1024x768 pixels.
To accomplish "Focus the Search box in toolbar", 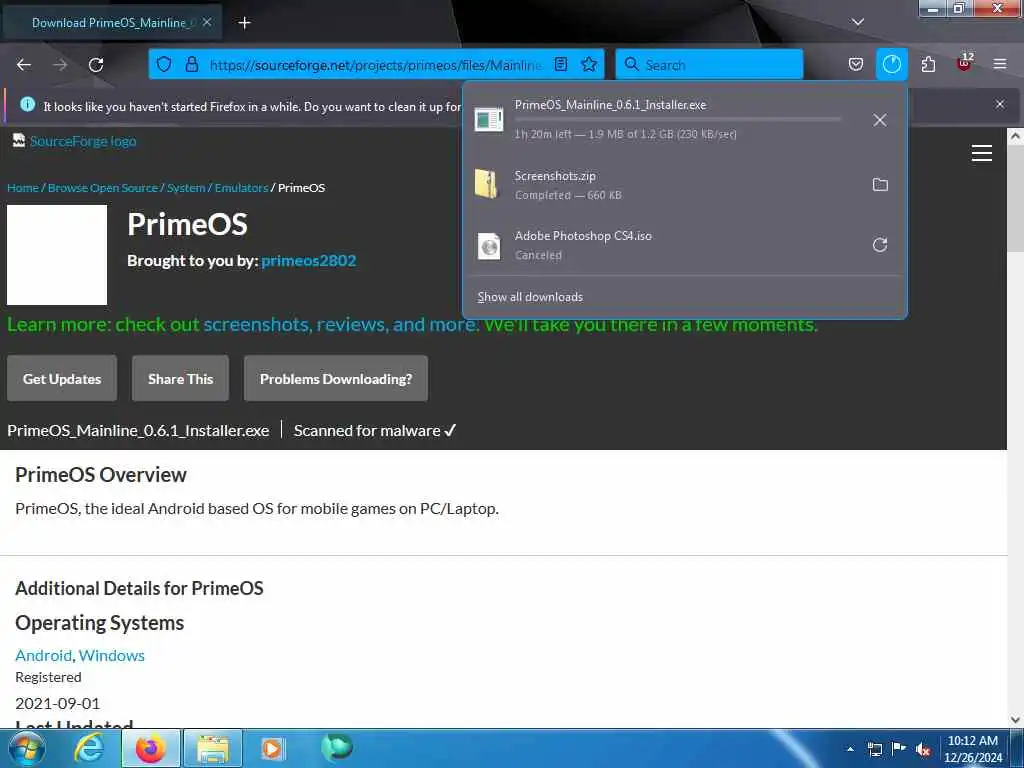I will click(709, 65).
